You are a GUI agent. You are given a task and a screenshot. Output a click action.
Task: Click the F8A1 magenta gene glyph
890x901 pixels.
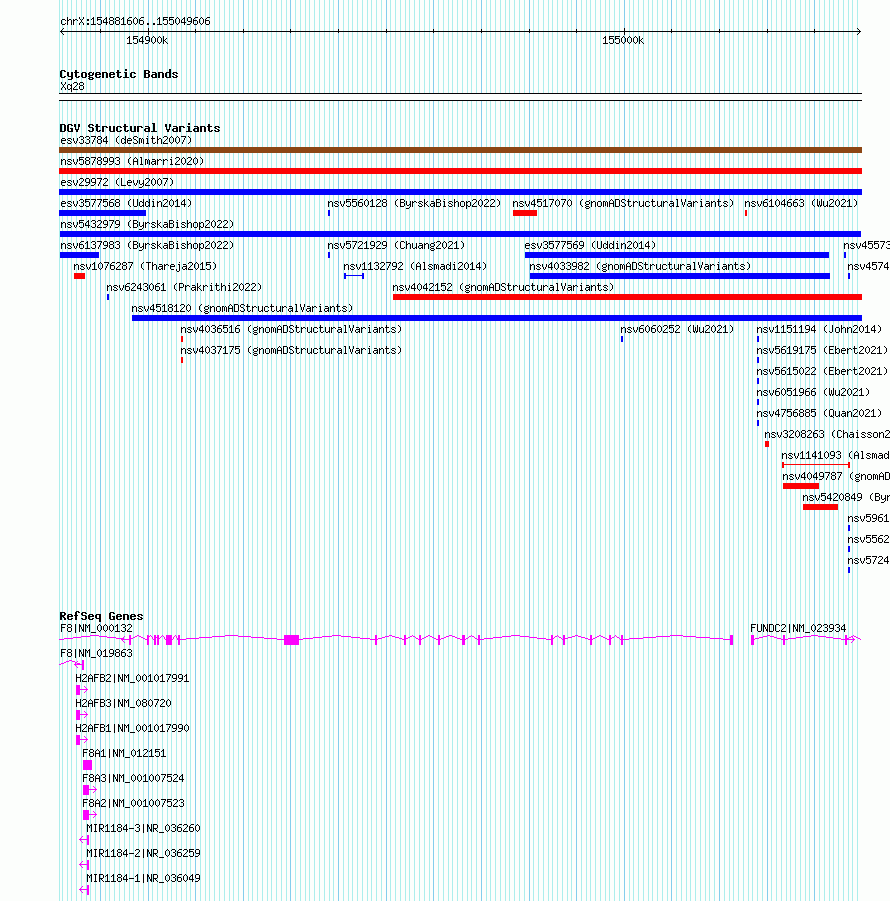(87, 765)
